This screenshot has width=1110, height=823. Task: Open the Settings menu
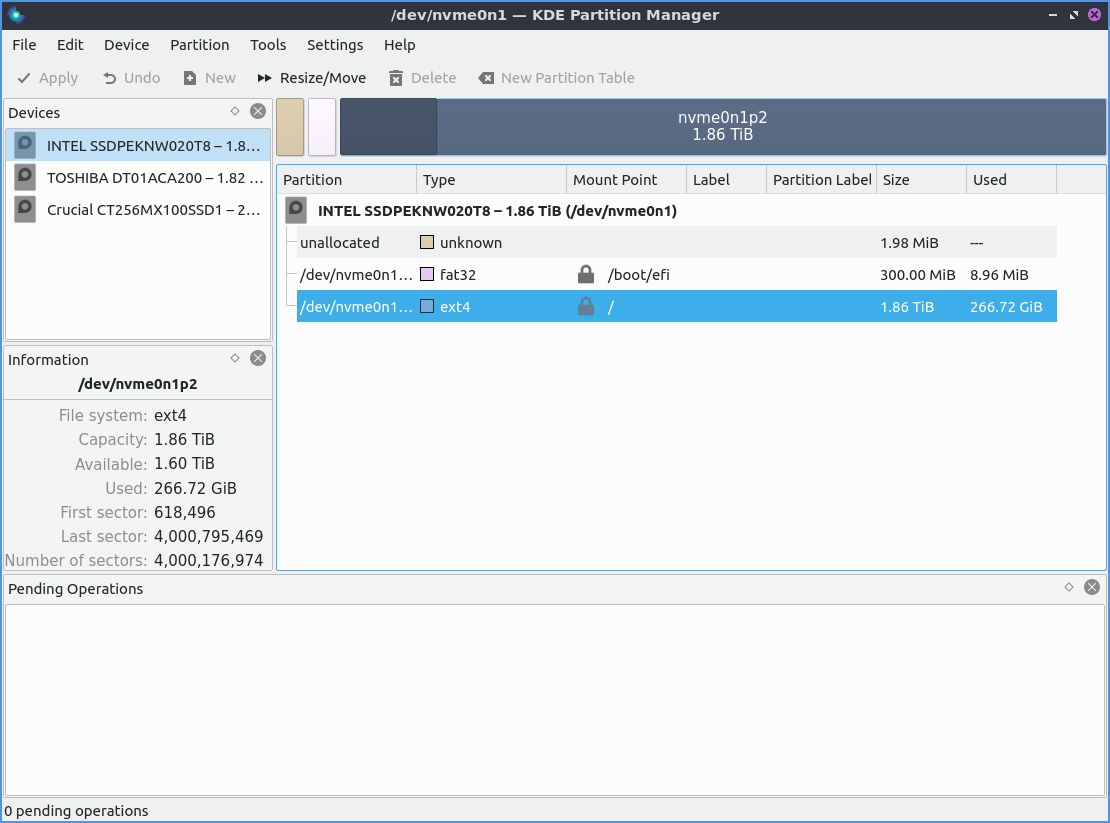(x=335, y=45)
